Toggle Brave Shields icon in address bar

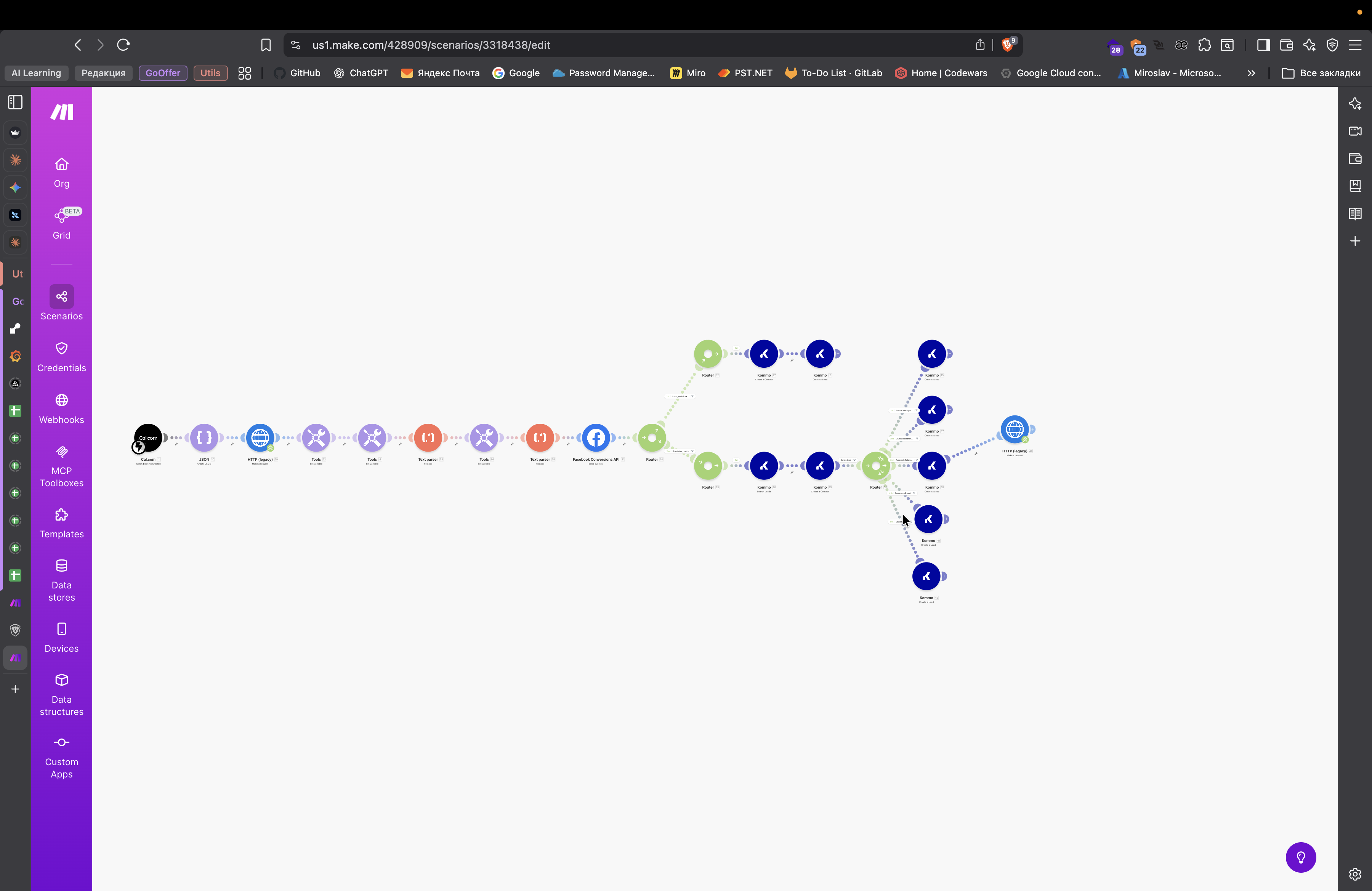(x=1007, y=44)
